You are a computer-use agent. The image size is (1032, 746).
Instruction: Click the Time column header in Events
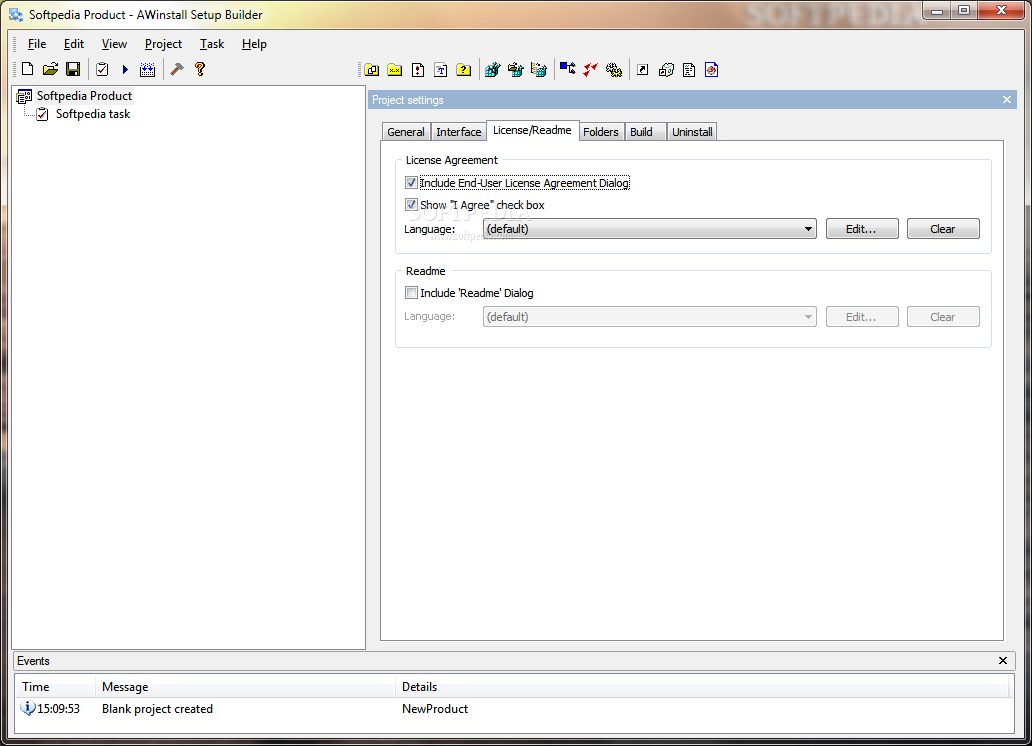[55, 687]
